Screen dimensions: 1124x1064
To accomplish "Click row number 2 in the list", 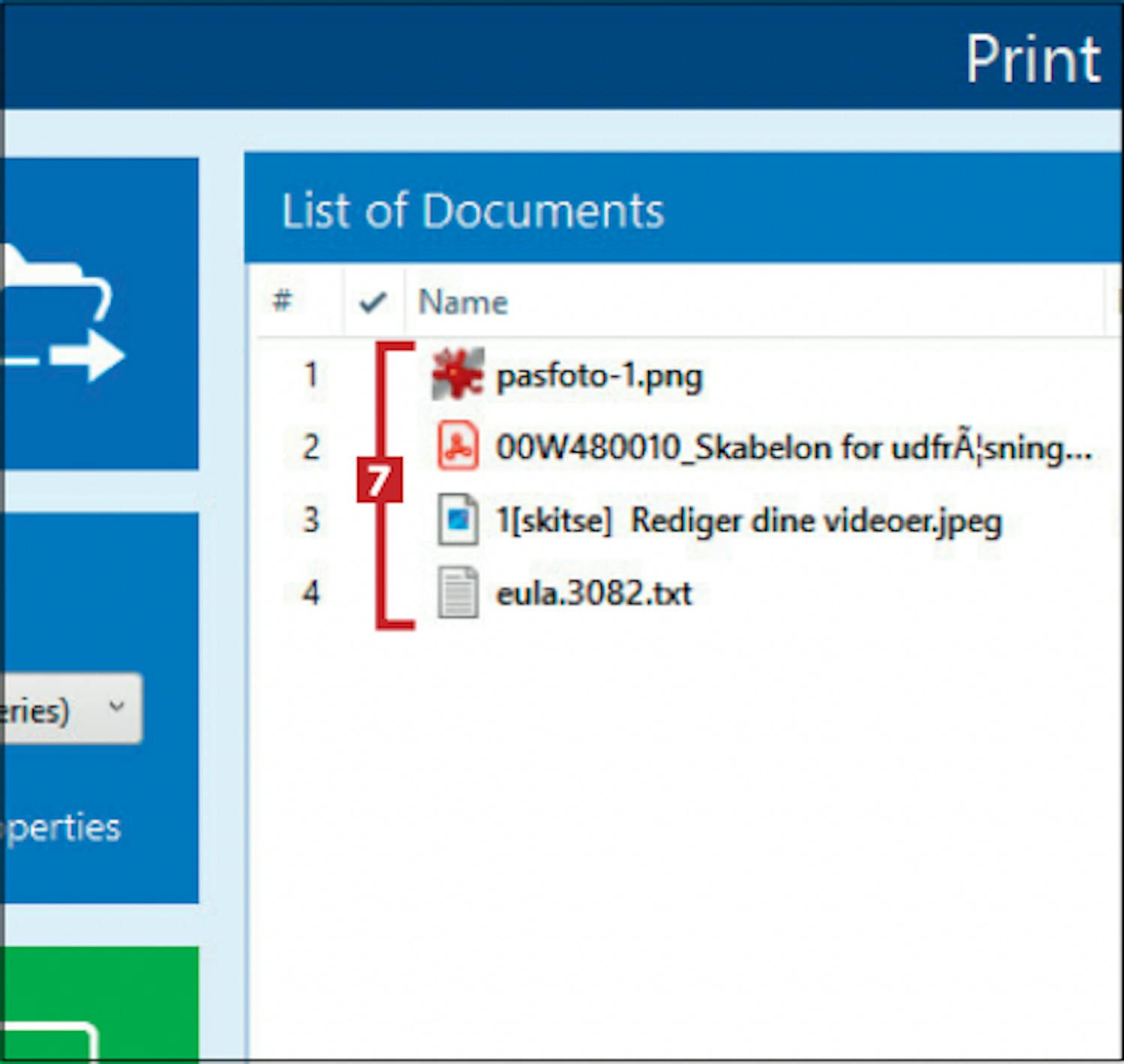I will [x=310, y=447].
